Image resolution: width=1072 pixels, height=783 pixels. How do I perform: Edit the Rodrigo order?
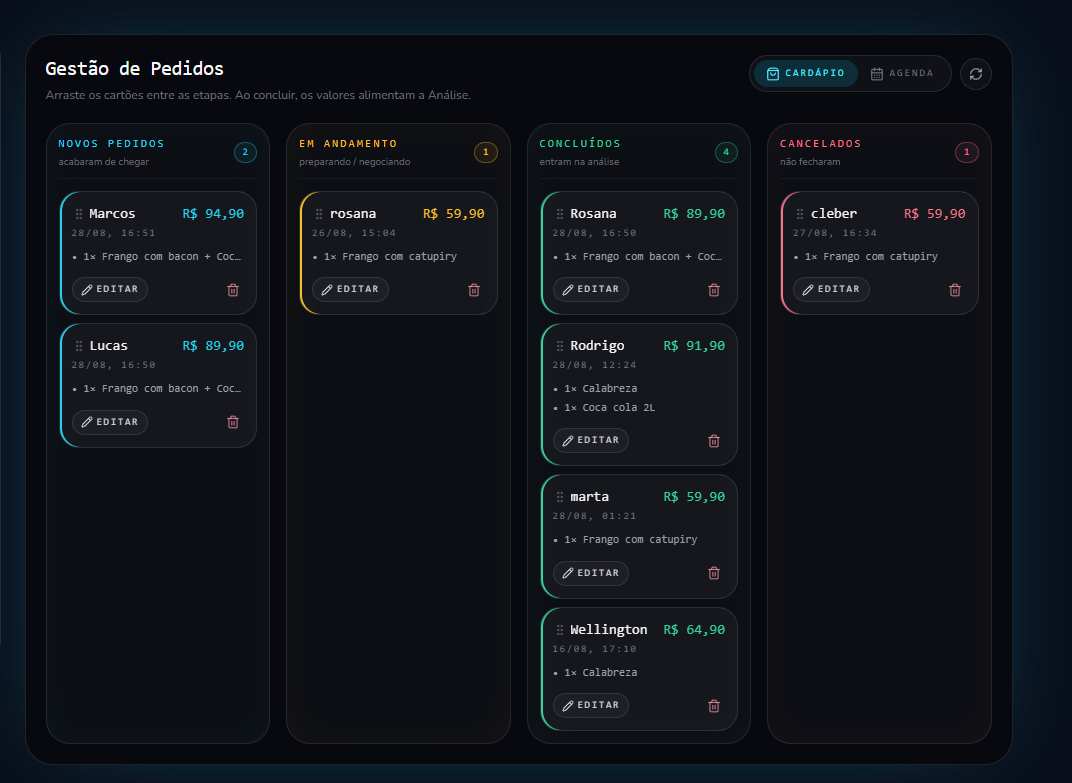[591, 440]
